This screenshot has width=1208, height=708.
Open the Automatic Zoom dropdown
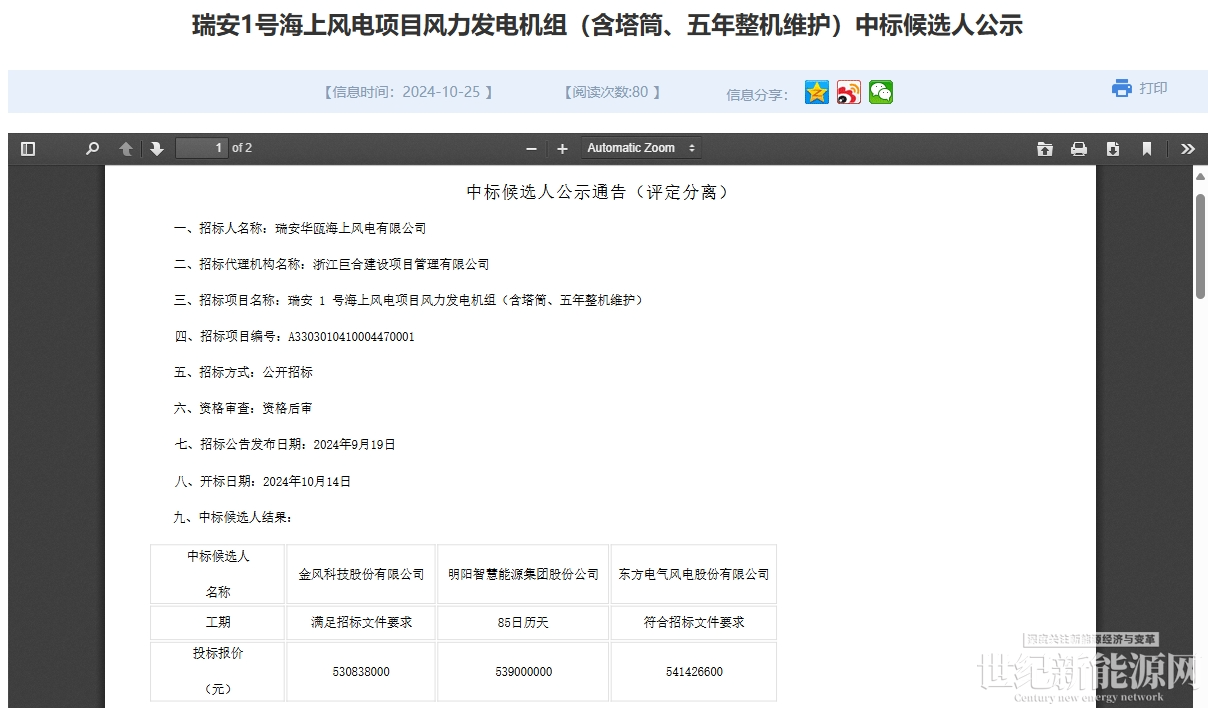[641, 148]
